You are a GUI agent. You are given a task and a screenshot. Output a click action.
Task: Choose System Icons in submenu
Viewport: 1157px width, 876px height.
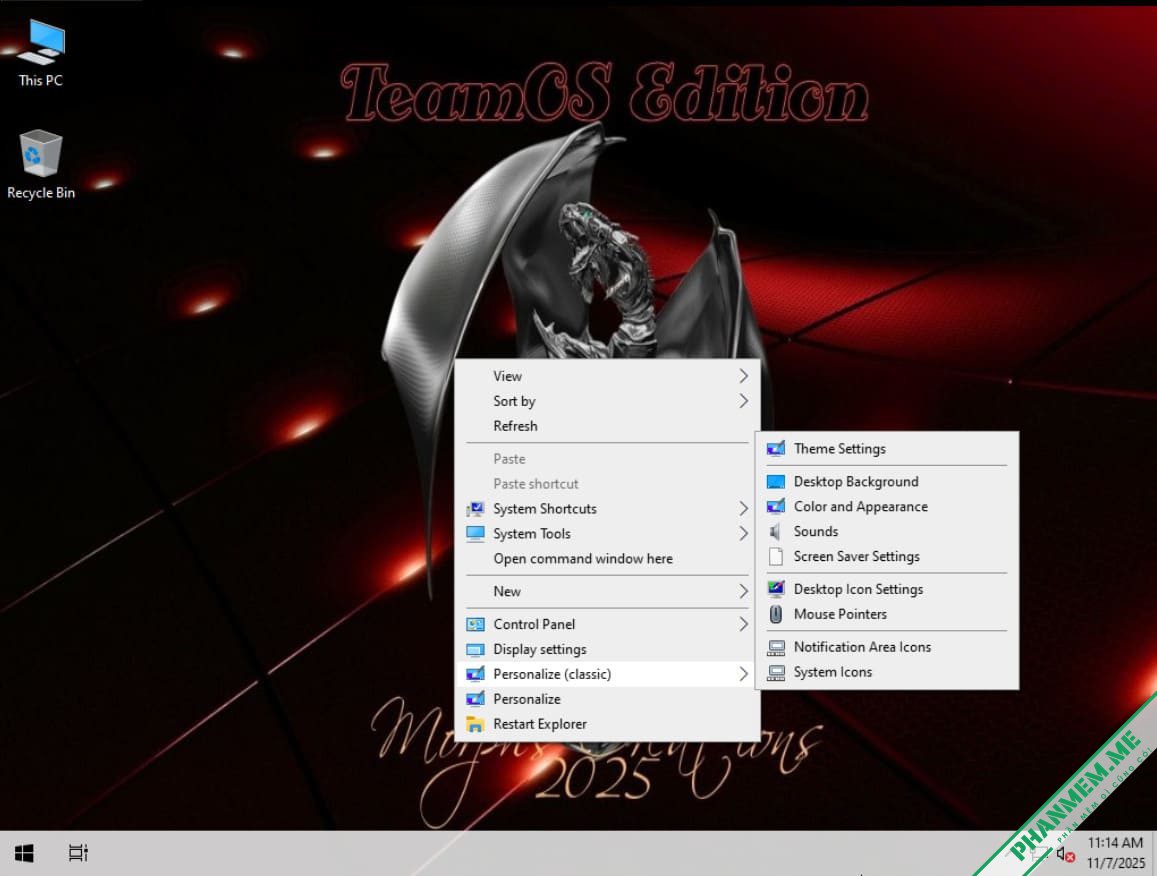887,672
